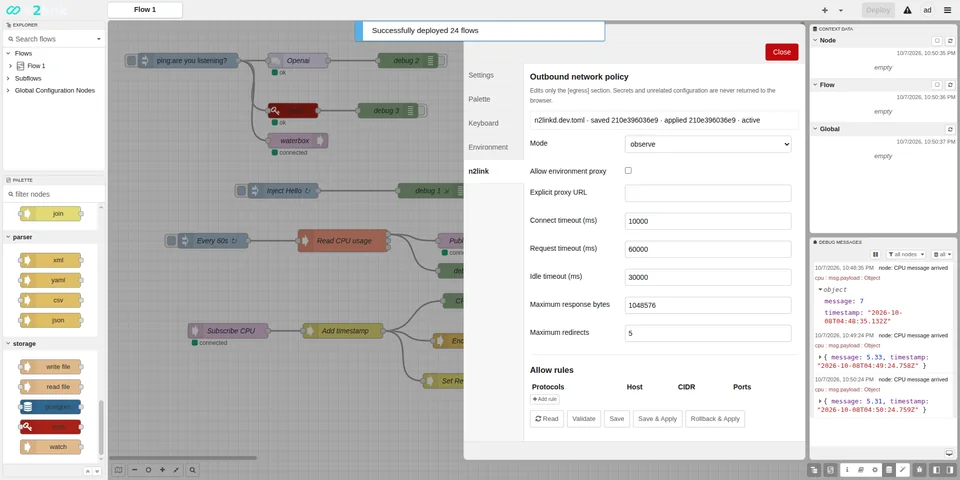960x480 pixels.
Task: Select the json palette node
Action: pyautogui.click(x=51, y=320)
